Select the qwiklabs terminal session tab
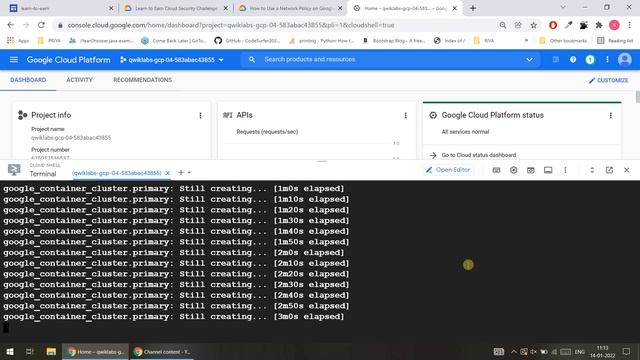 [117, 173]
